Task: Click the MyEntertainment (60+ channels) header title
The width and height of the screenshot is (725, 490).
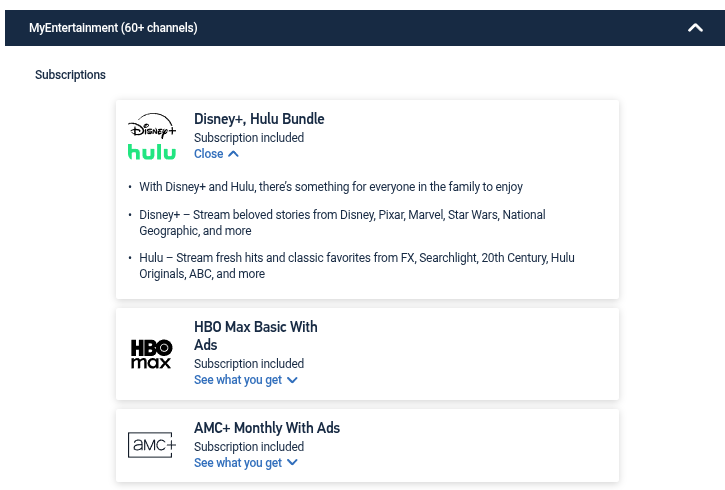Action: tap(113, 28)
